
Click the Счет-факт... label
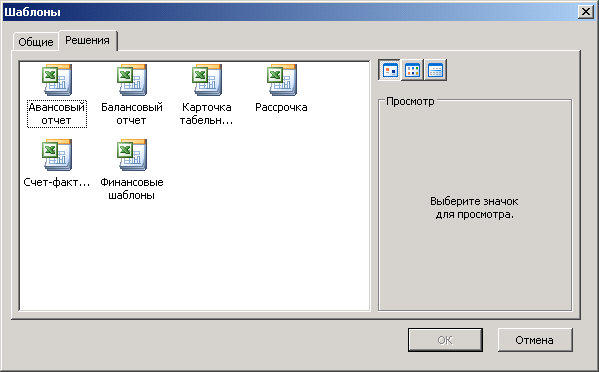pos(57,182)
